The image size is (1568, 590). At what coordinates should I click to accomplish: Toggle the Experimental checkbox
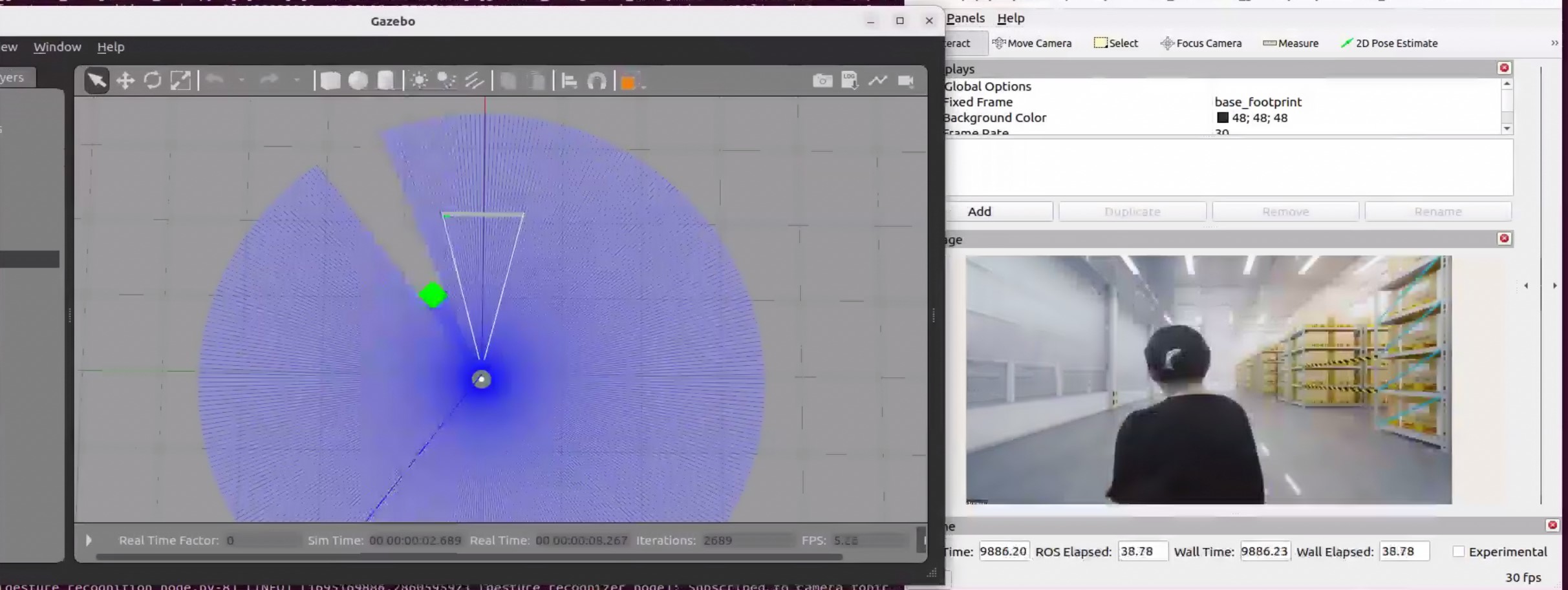coord(1458,551)
